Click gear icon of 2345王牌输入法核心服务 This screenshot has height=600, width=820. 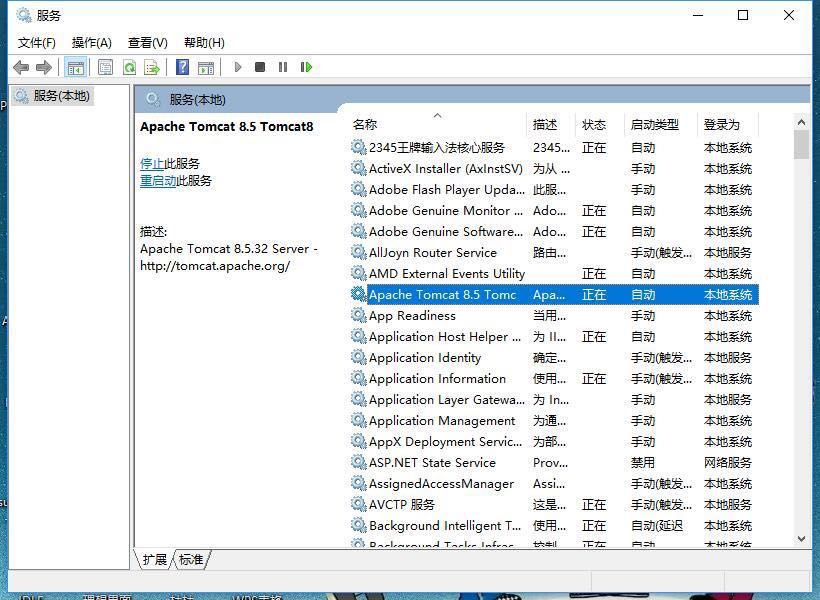click(358, 148)
